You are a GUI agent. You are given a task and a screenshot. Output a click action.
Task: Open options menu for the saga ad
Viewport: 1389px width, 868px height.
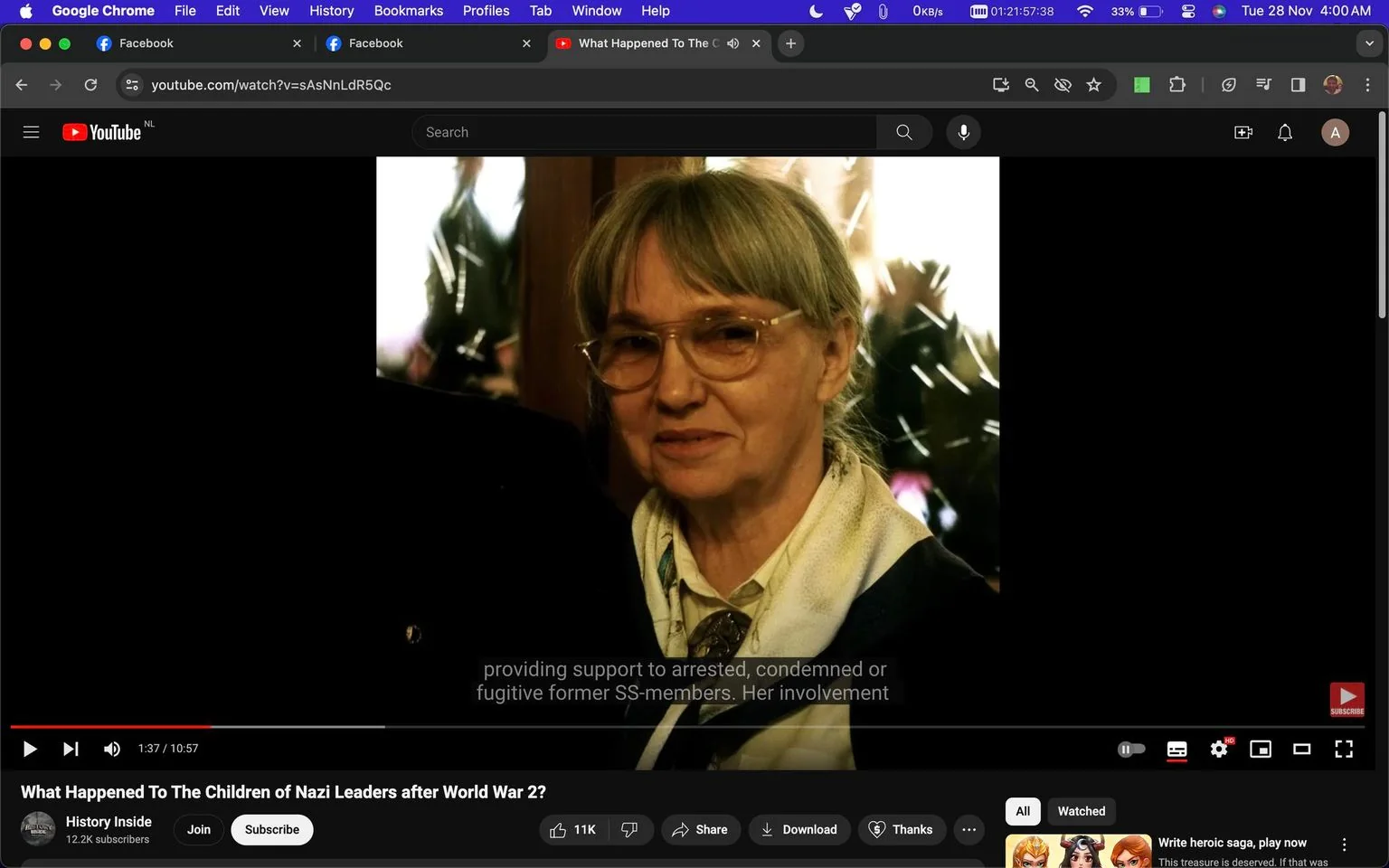coord(1344,844)
